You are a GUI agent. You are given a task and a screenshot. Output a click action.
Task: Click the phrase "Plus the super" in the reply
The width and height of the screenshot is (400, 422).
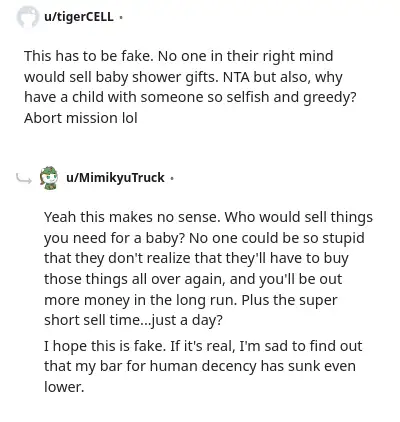(x=289, y=300)
